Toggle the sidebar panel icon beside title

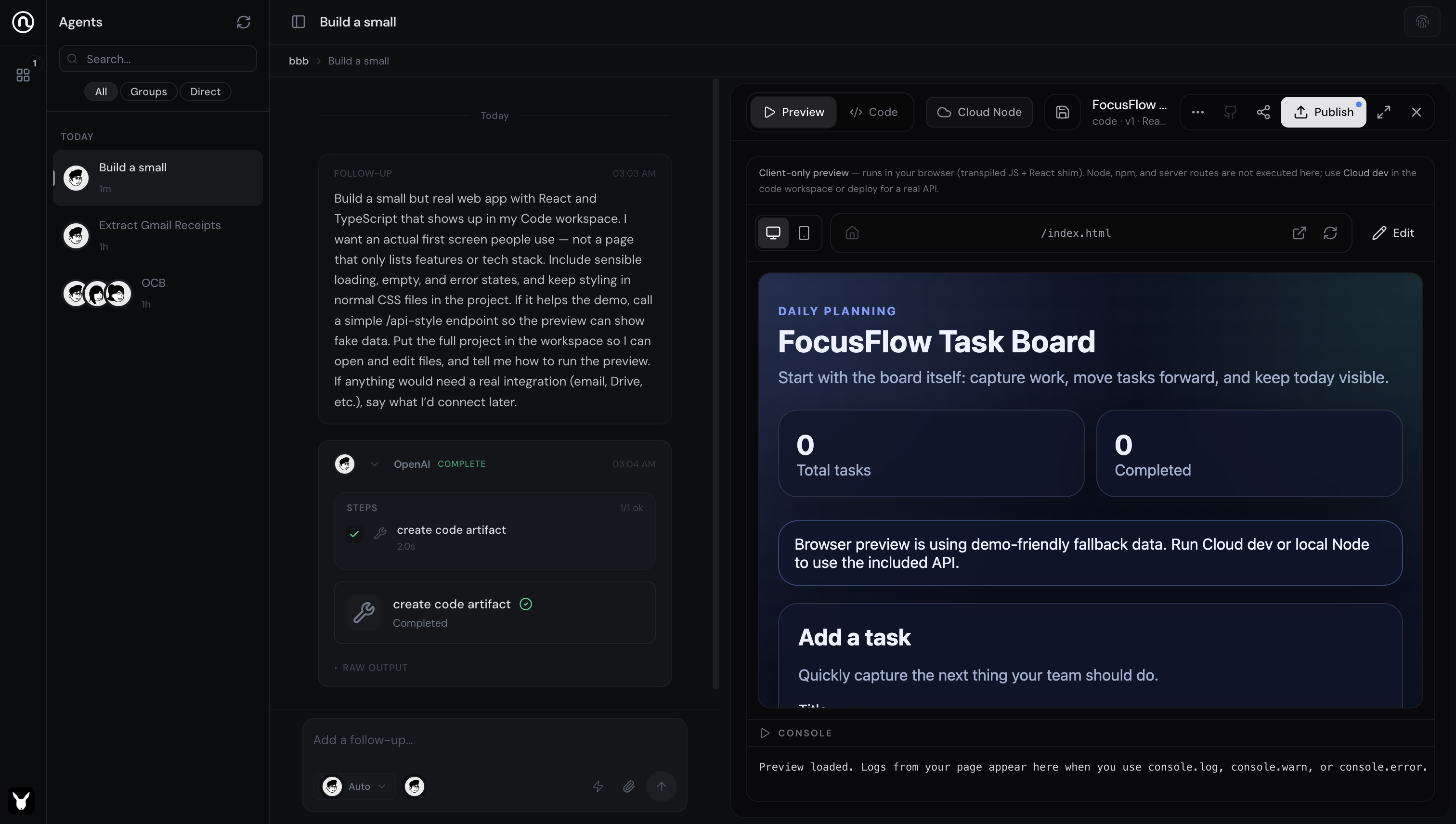(299, 22)
